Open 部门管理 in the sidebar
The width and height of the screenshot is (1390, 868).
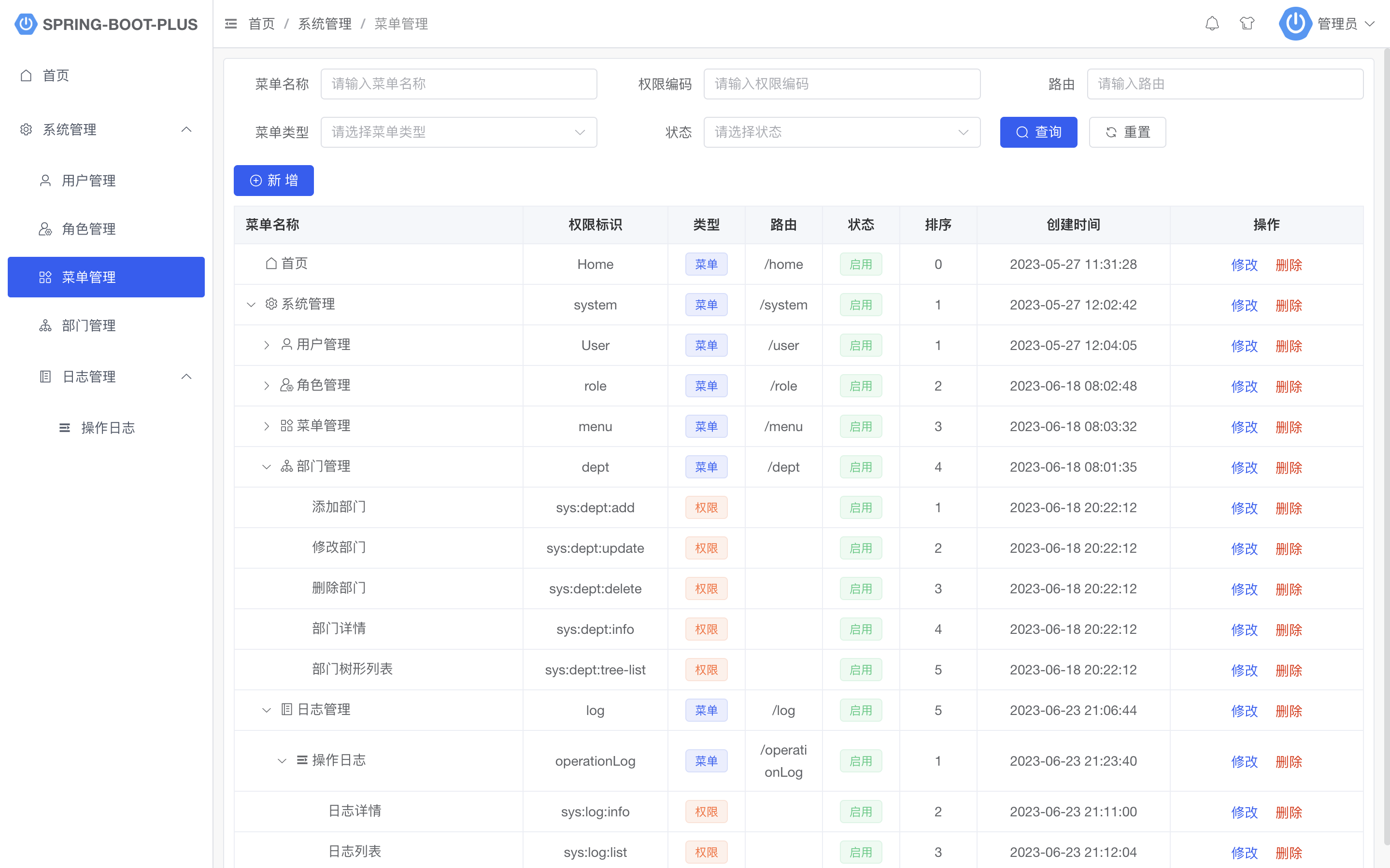tap(88, 325)
